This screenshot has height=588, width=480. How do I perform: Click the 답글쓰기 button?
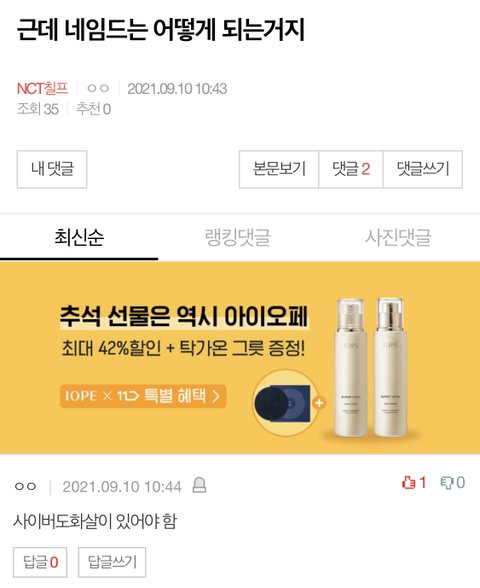click(x=112, y=562)
